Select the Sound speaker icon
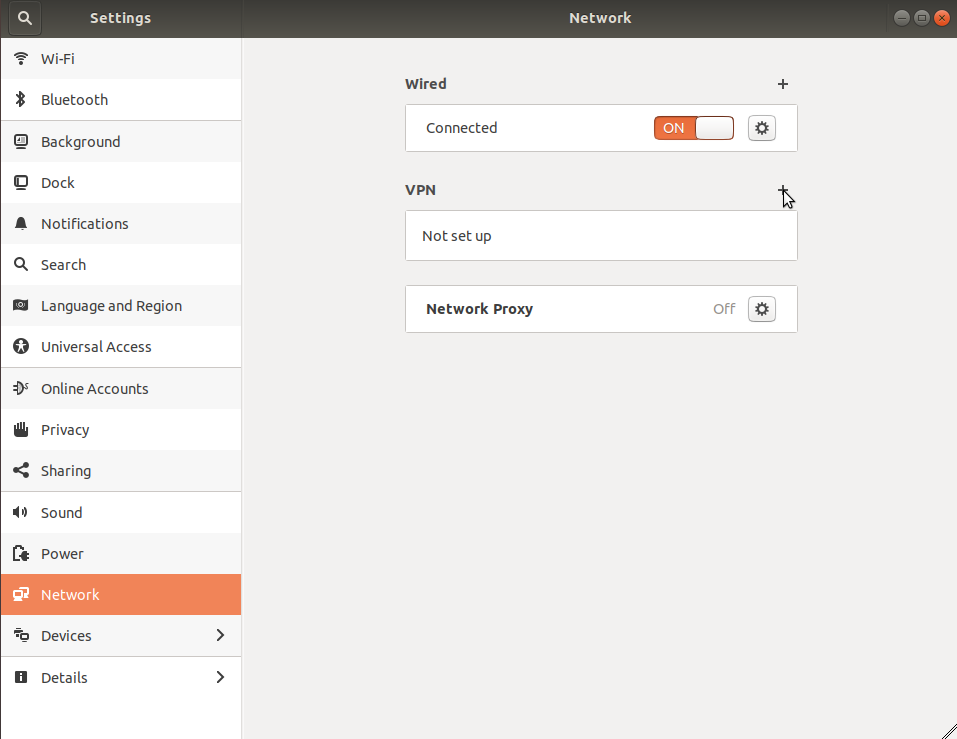Screen dimensions: 957x739 coord(21,512)
